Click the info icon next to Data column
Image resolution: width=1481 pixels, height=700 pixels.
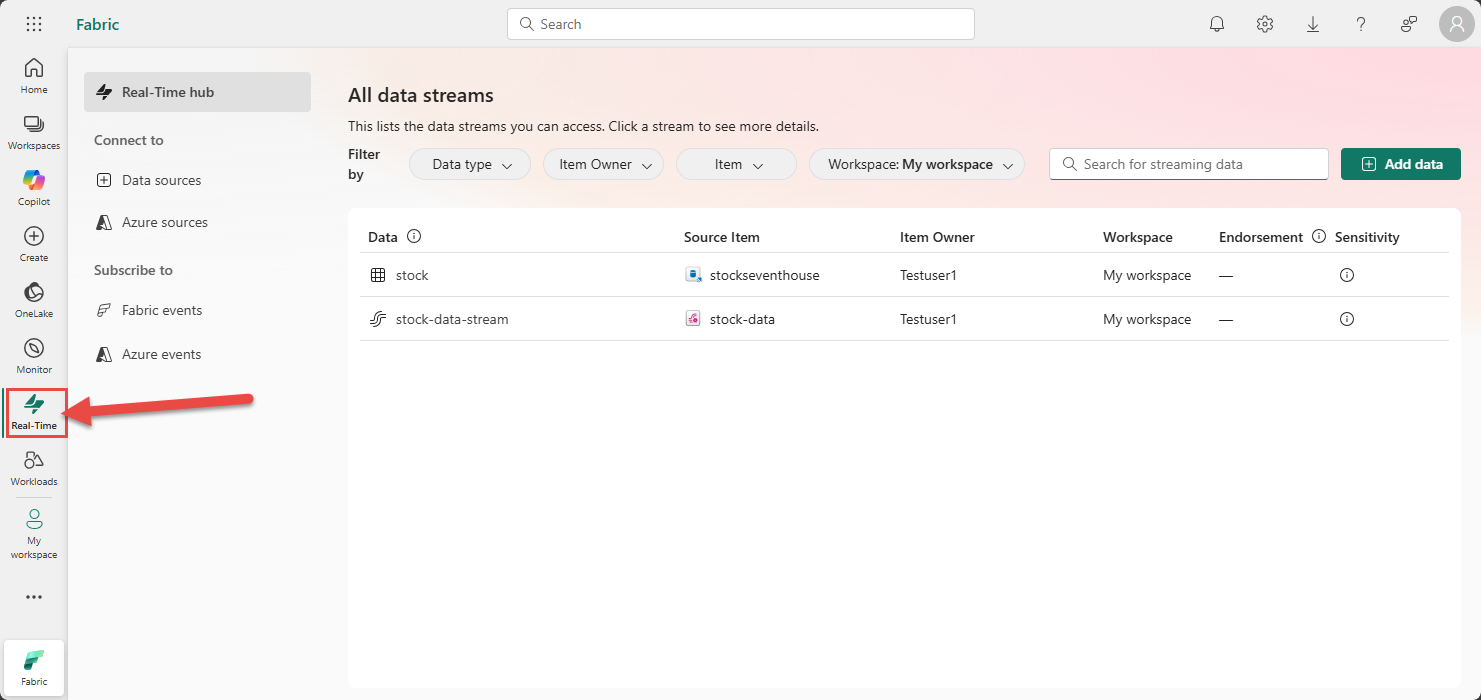tap(414, 237)
